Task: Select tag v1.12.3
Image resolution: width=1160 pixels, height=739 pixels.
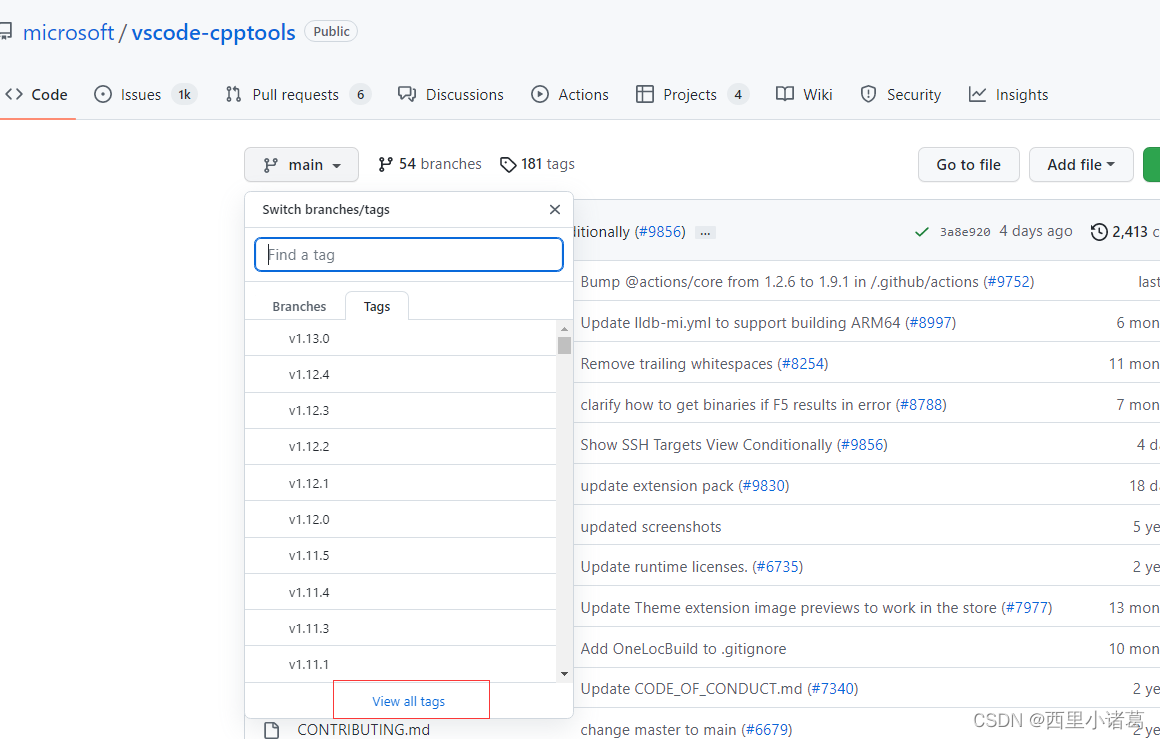Action: (400, 411)
